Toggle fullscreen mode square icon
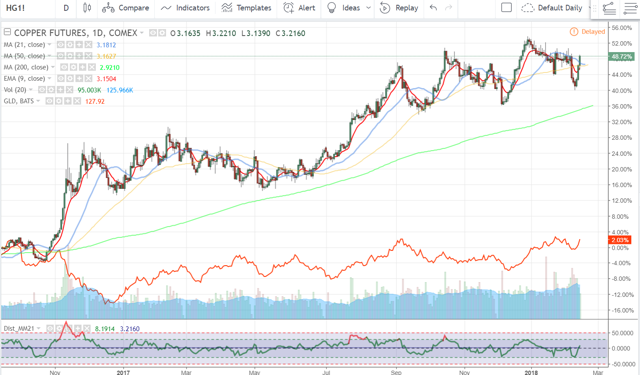 coord(506,8)
